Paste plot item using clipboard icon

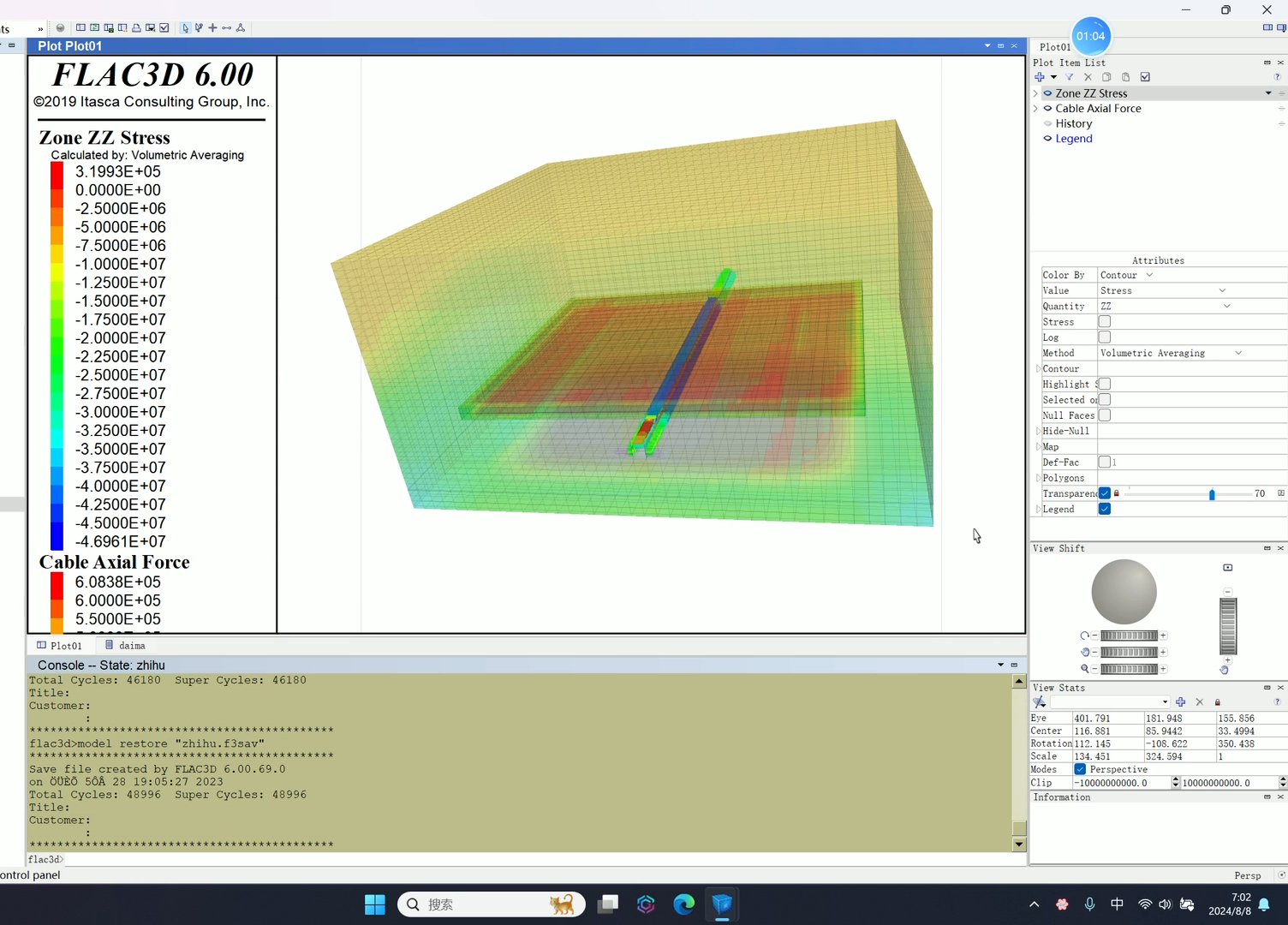(1125, 77)
